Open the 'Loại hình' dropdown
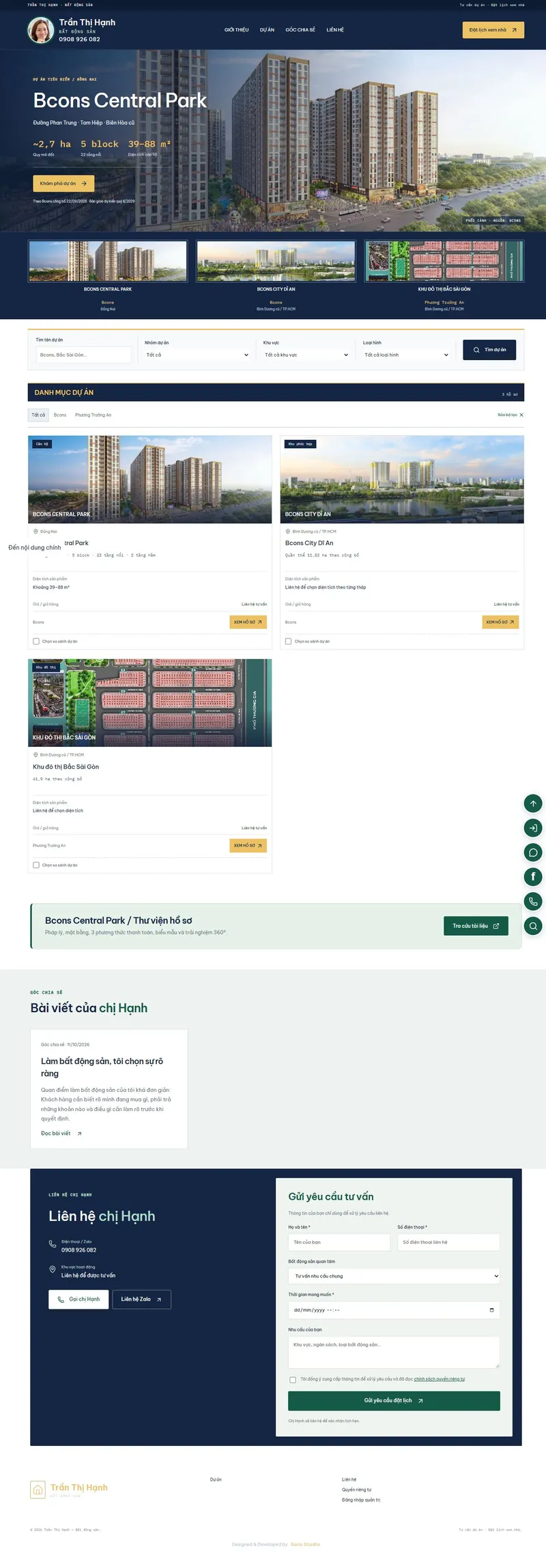This screenshot has width=546, height=1568. point(407,355)
